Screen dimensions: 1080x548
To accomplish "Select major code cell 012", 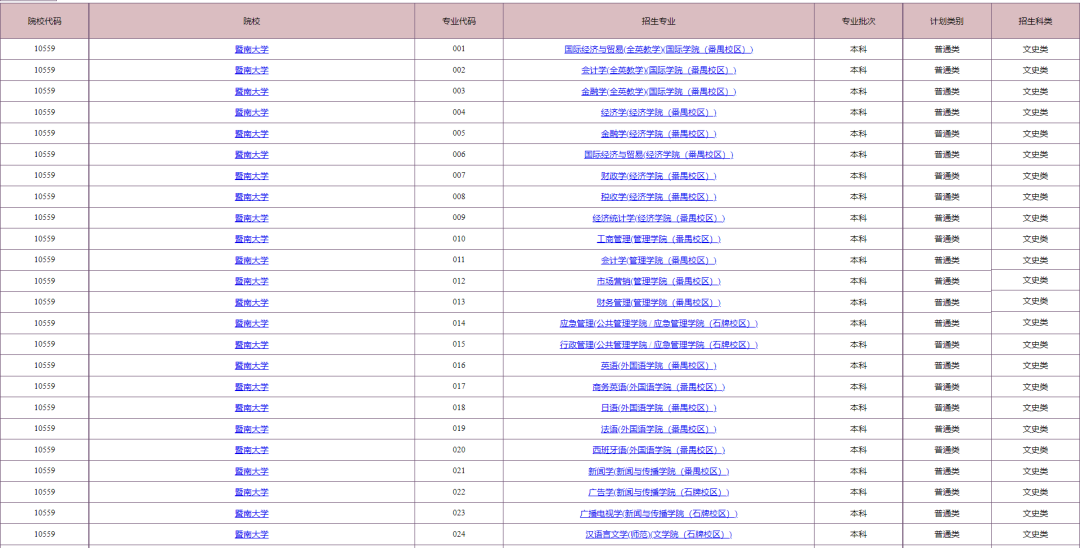I will (x=459, y=281).
